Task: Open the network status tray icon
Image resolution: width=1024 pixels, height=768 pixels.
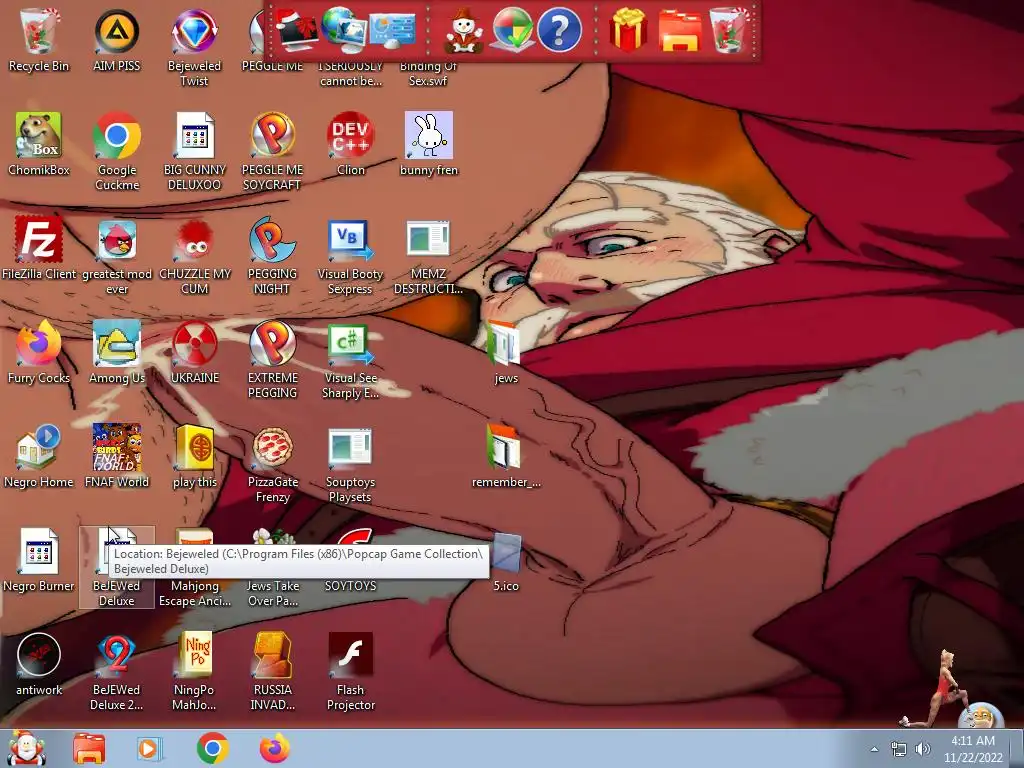Action: [899, 749]
